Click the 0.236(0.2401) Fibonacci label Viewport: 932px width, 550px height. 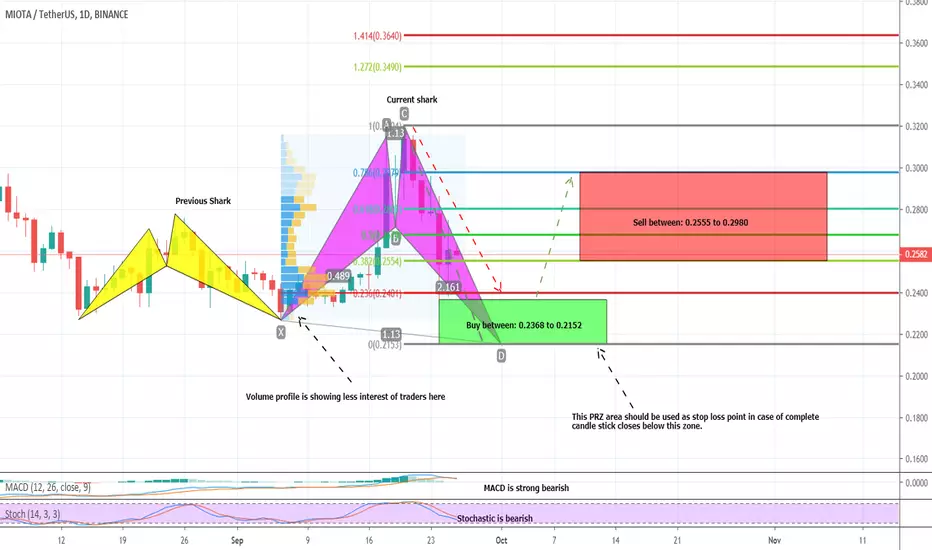tap(377, 294)
